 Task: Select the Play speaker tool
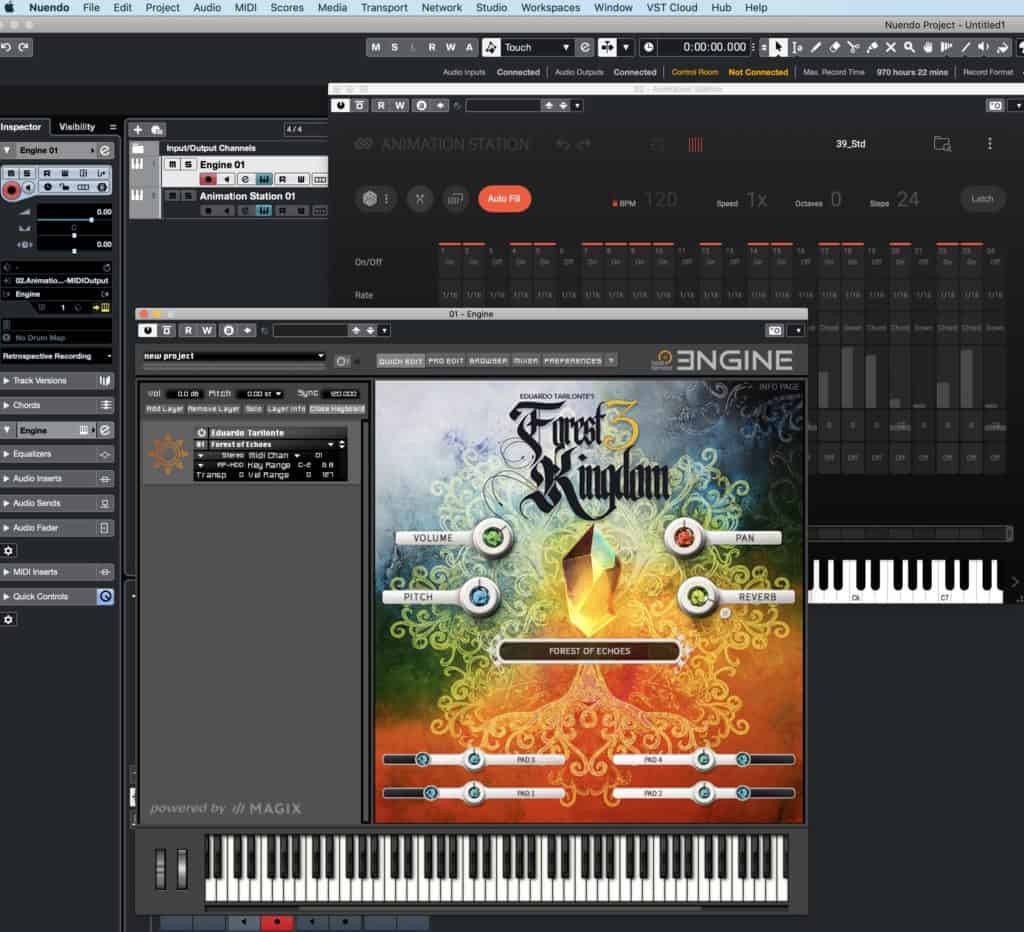(984, 47)
